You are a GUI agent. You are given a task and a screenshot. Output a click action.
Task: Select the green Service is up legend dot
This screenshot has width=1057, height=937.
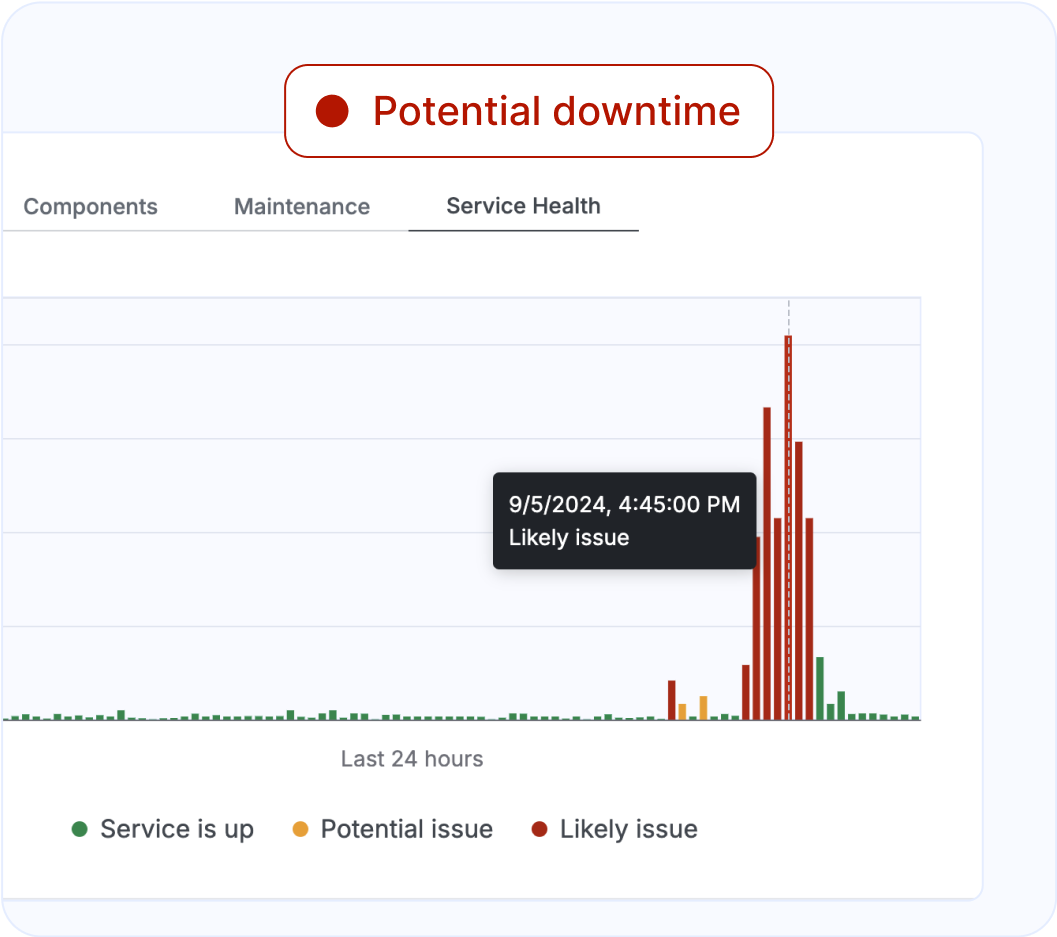click(x=79, y=830)
